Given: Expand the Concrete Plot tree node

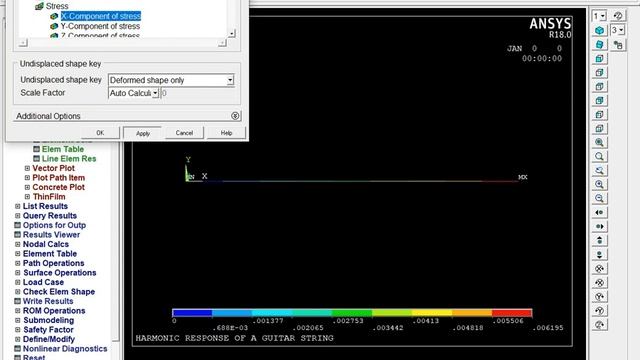Looking at the screenshot, I should pos(27,187).
